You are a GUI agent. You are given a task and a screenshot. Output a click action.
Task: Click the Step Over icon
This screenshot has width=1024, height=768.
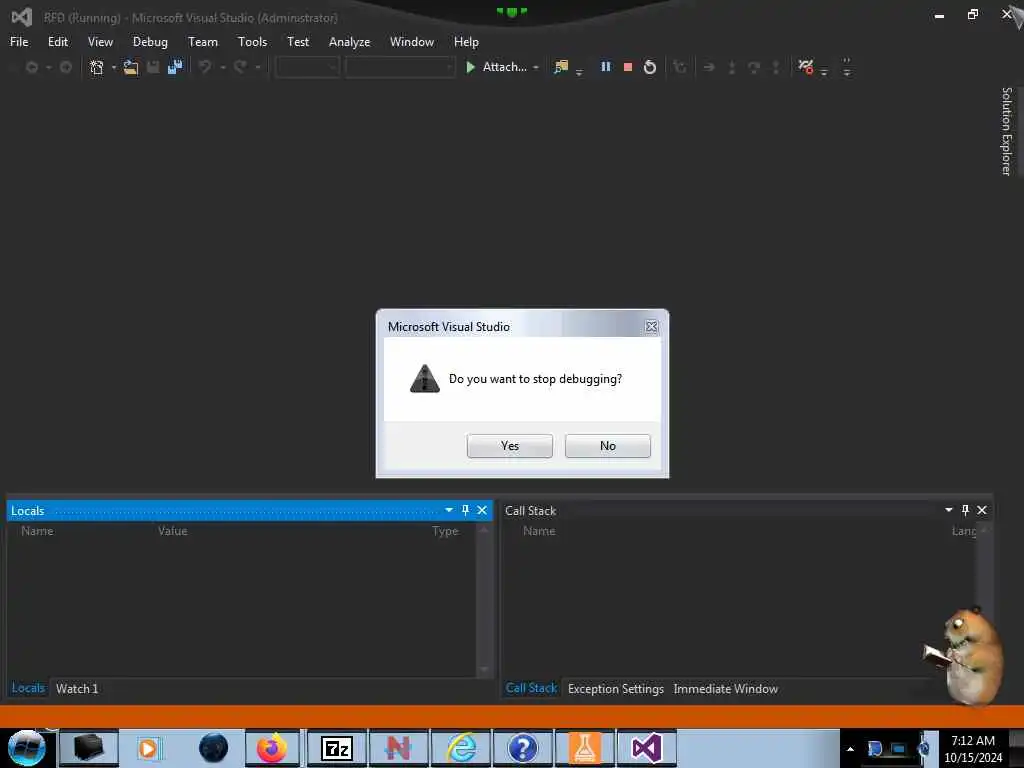[x=754, y=67]
